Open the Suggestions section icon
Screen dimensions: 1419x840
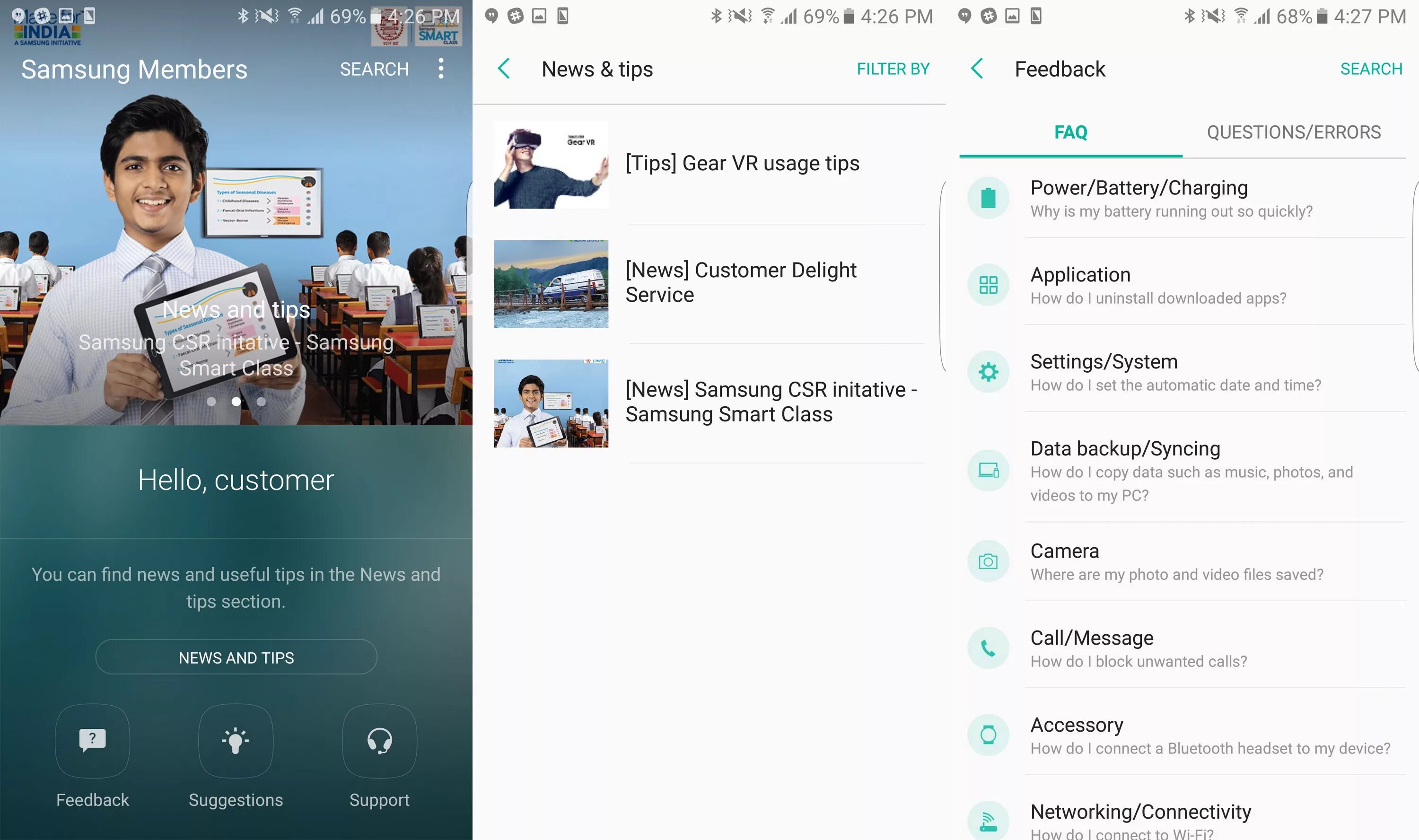[235, 740]
